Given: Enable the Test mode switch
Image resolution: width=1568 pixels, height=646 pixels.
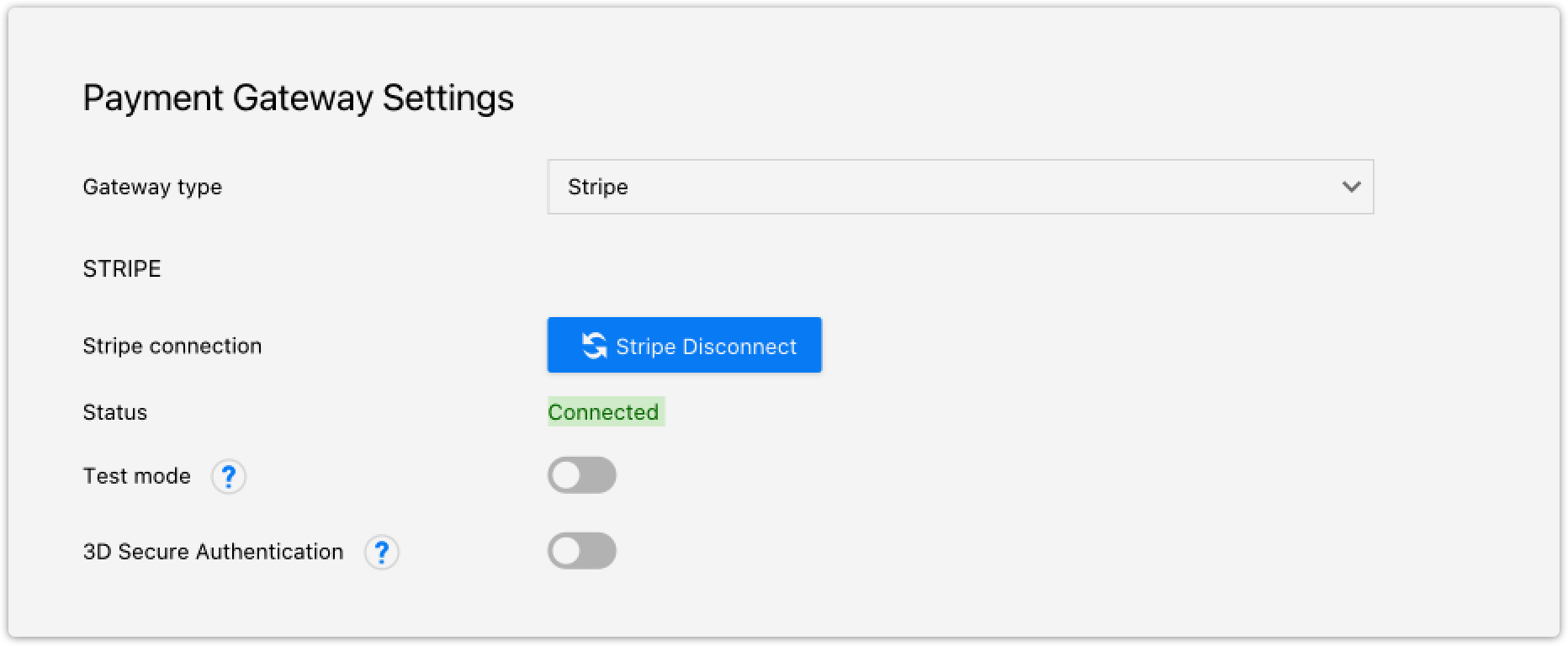Looking at the screenshot, I should click(582, 475).
